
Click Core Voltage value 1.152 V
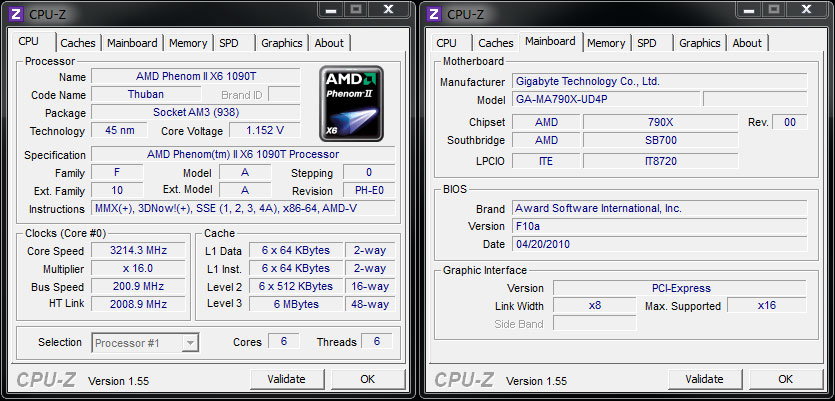265,130
